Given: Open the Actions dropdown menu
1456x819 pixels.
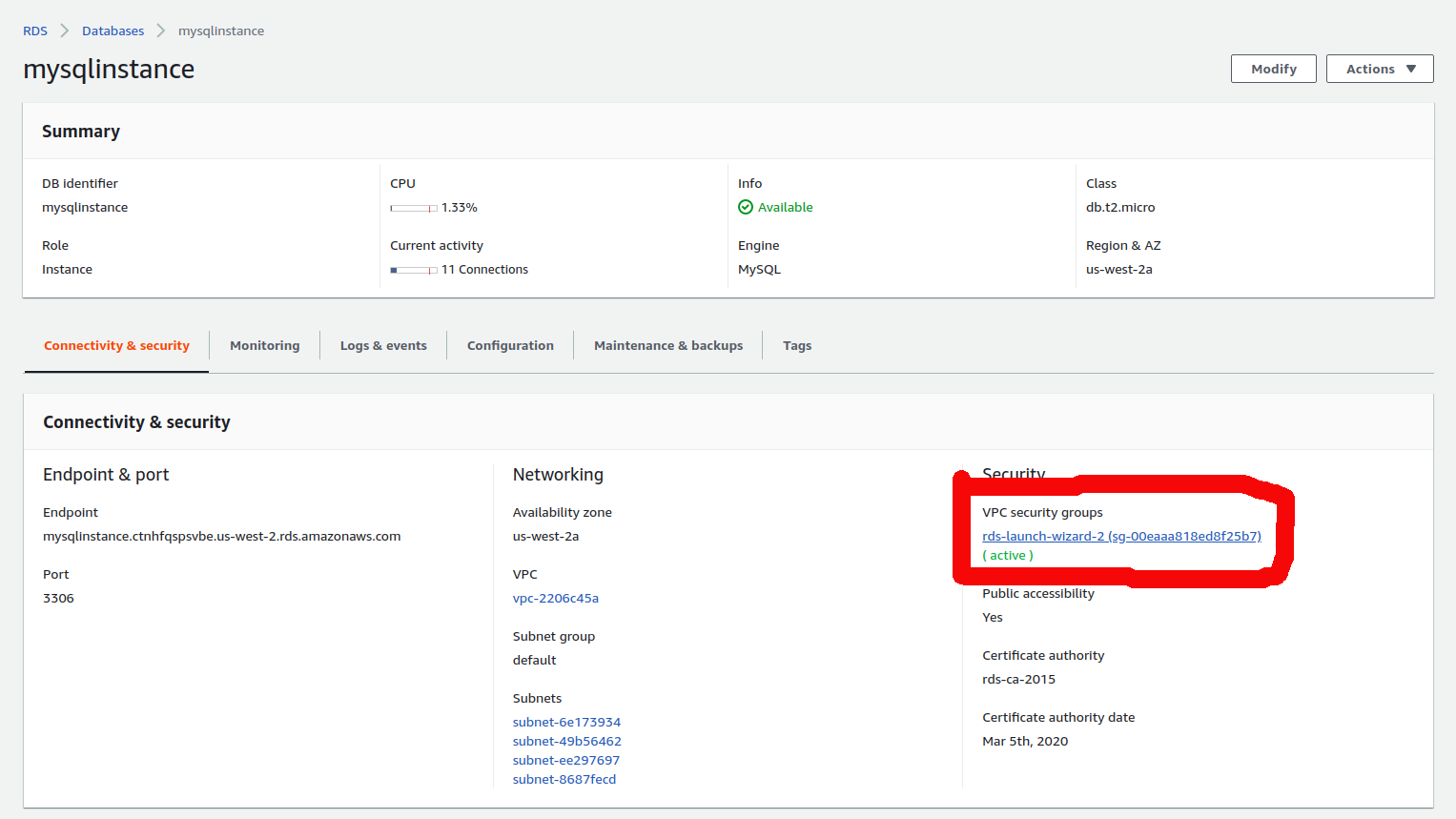Looking at the screenshot, I should [1380, 69].
